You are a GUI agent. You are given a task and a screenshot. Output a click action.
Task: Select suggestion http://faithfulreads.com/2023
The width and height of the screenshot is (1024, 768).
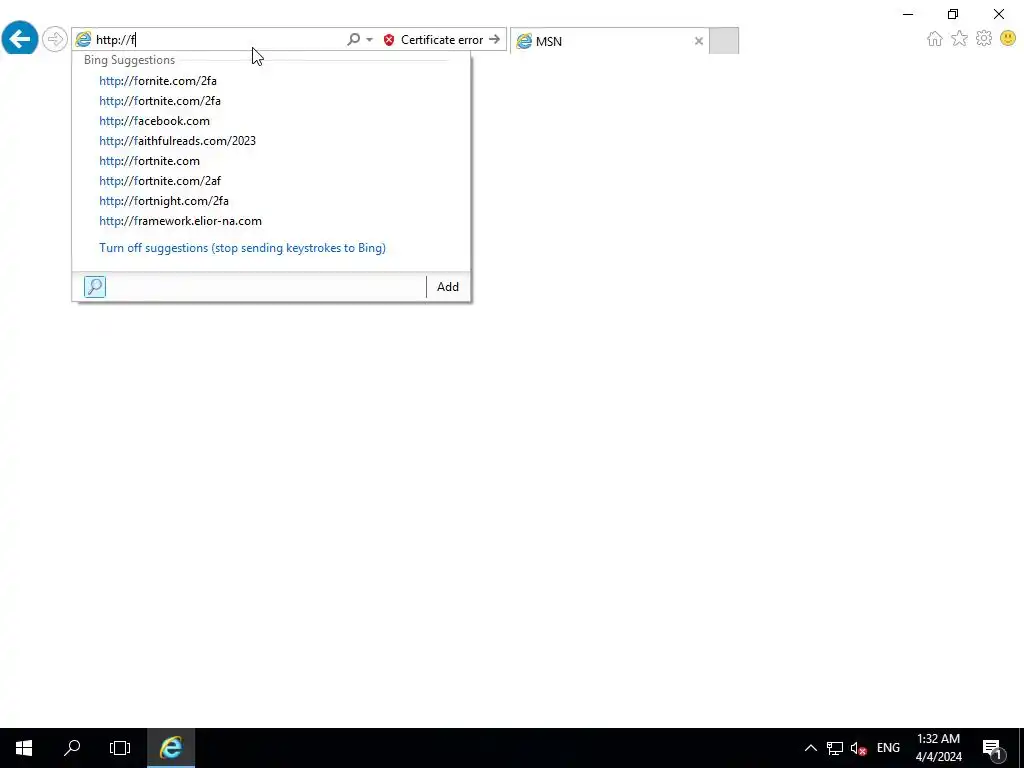(x=178, y=141)
